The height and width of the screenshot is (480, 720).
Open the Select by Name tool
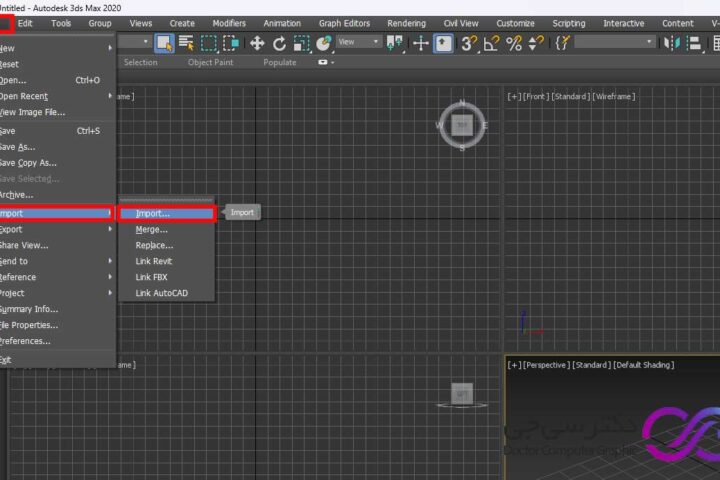click(186, 43)
